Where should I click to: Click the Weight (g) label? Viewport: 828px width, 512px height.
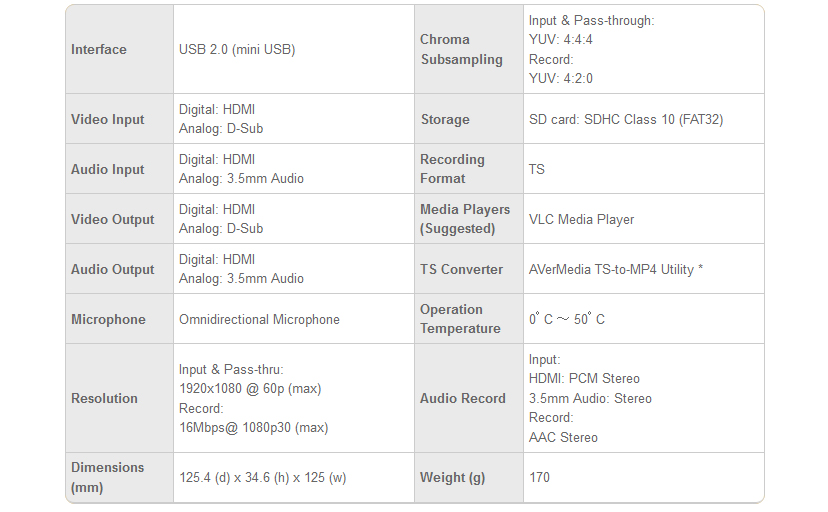pyautogui.click(x=452, y=477)
